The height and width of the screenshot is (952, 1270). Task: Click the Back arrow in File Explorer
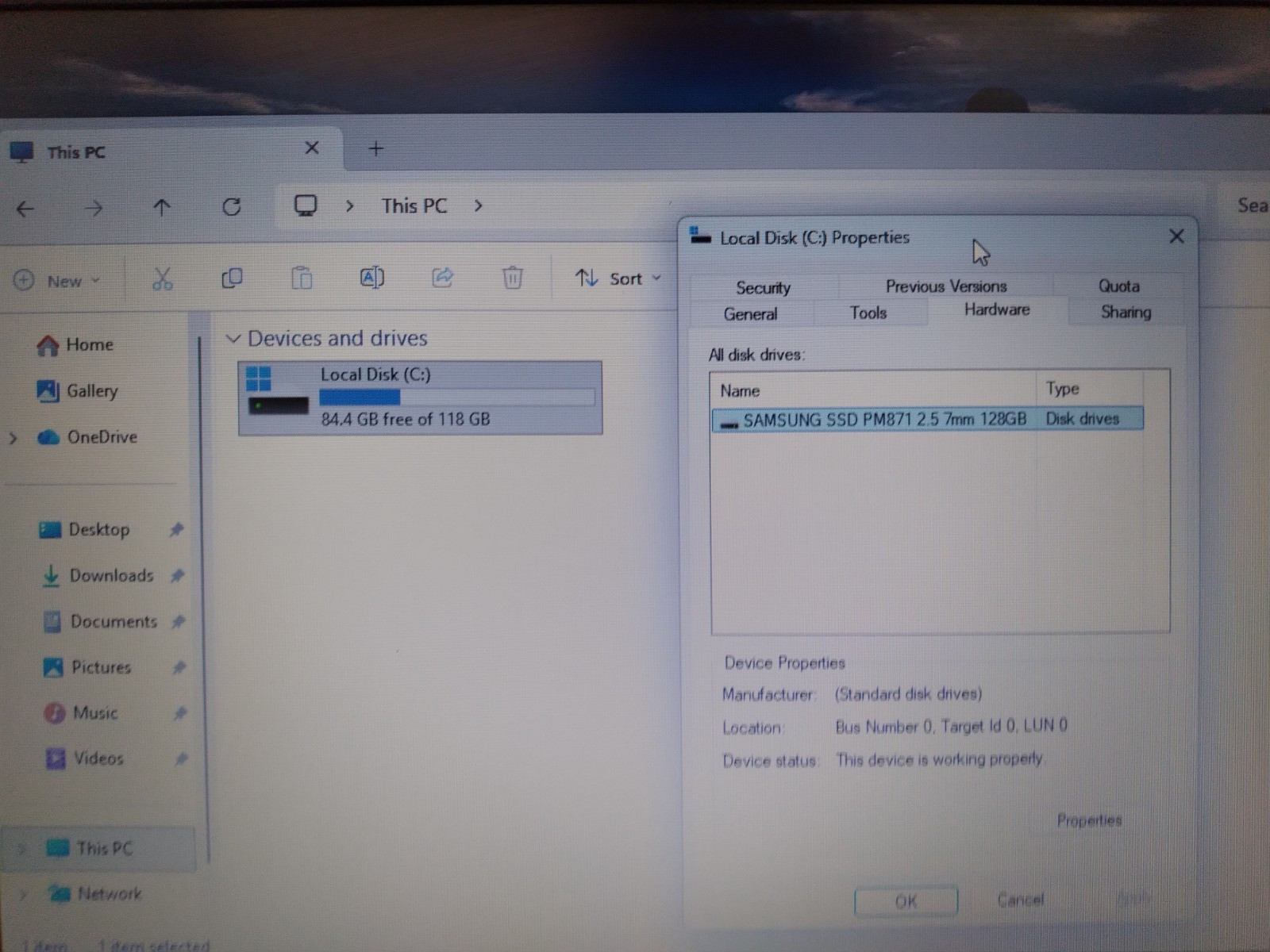[x=25, y=209]
